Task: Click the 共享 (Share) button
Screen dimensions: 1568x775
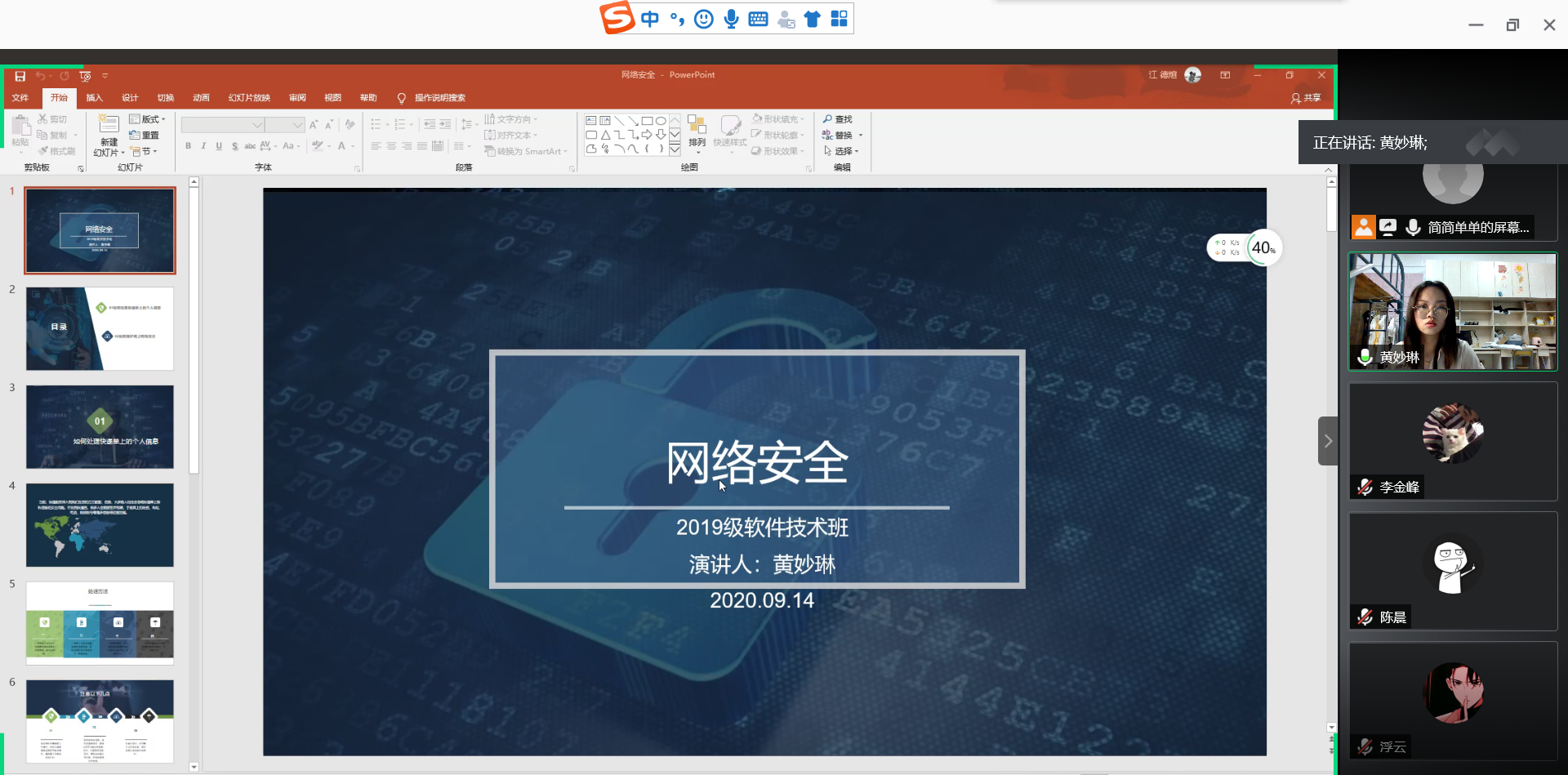Action: point(1305,98)
